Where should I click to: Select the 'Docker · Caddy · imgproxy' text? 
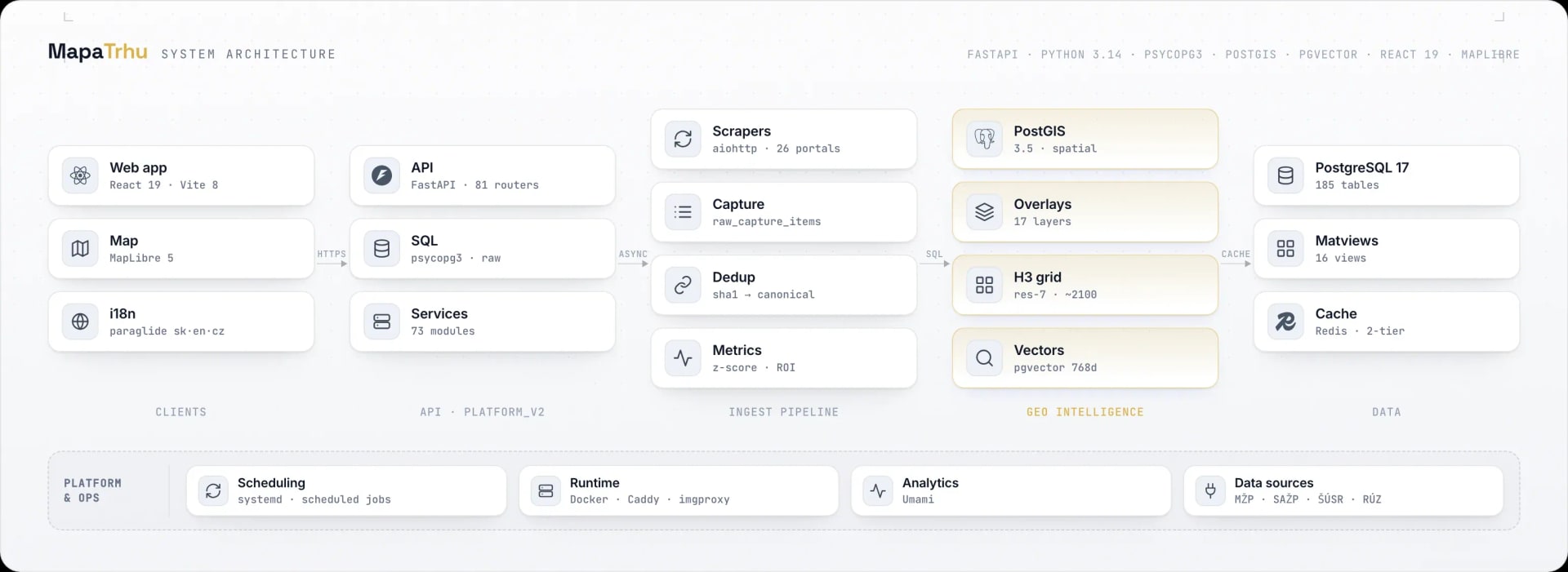point(649,499)
